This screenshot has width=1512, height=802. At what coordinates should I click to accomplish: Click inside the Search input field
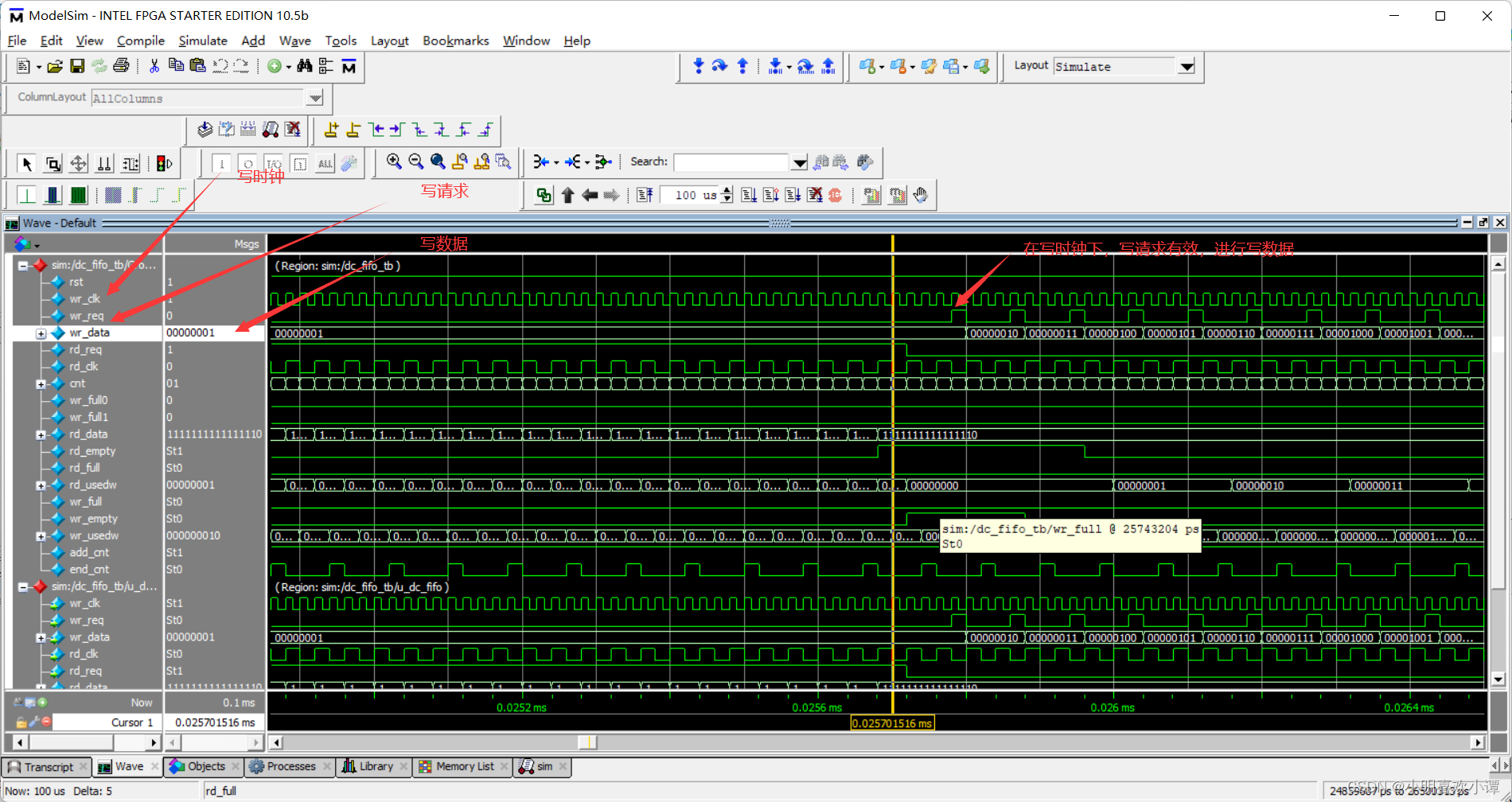(x=732, y=162)
